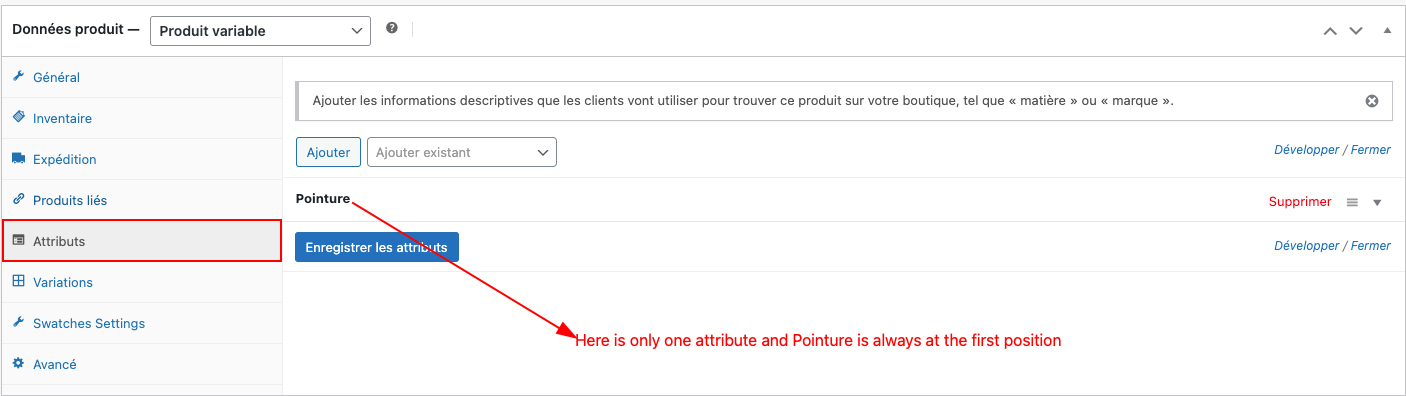The width and height of the screenshot is (1406, 396).
Task: Click the wrench icon beside Général
Action: [18, 76]
